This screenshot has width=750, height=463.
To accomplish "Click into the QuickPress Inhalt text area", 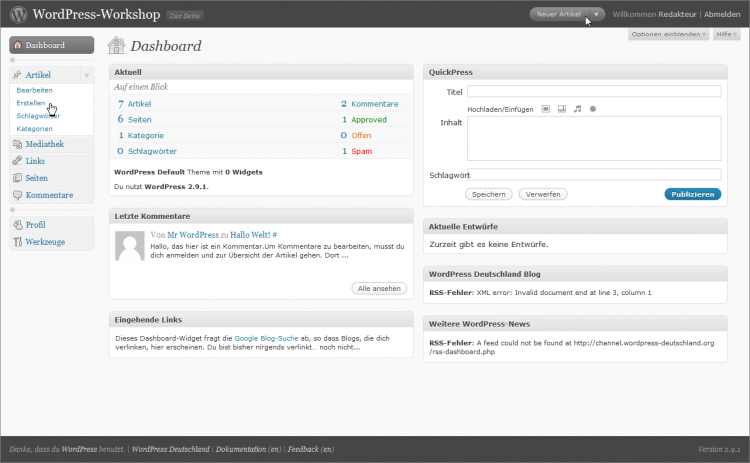I will point(594,138).
